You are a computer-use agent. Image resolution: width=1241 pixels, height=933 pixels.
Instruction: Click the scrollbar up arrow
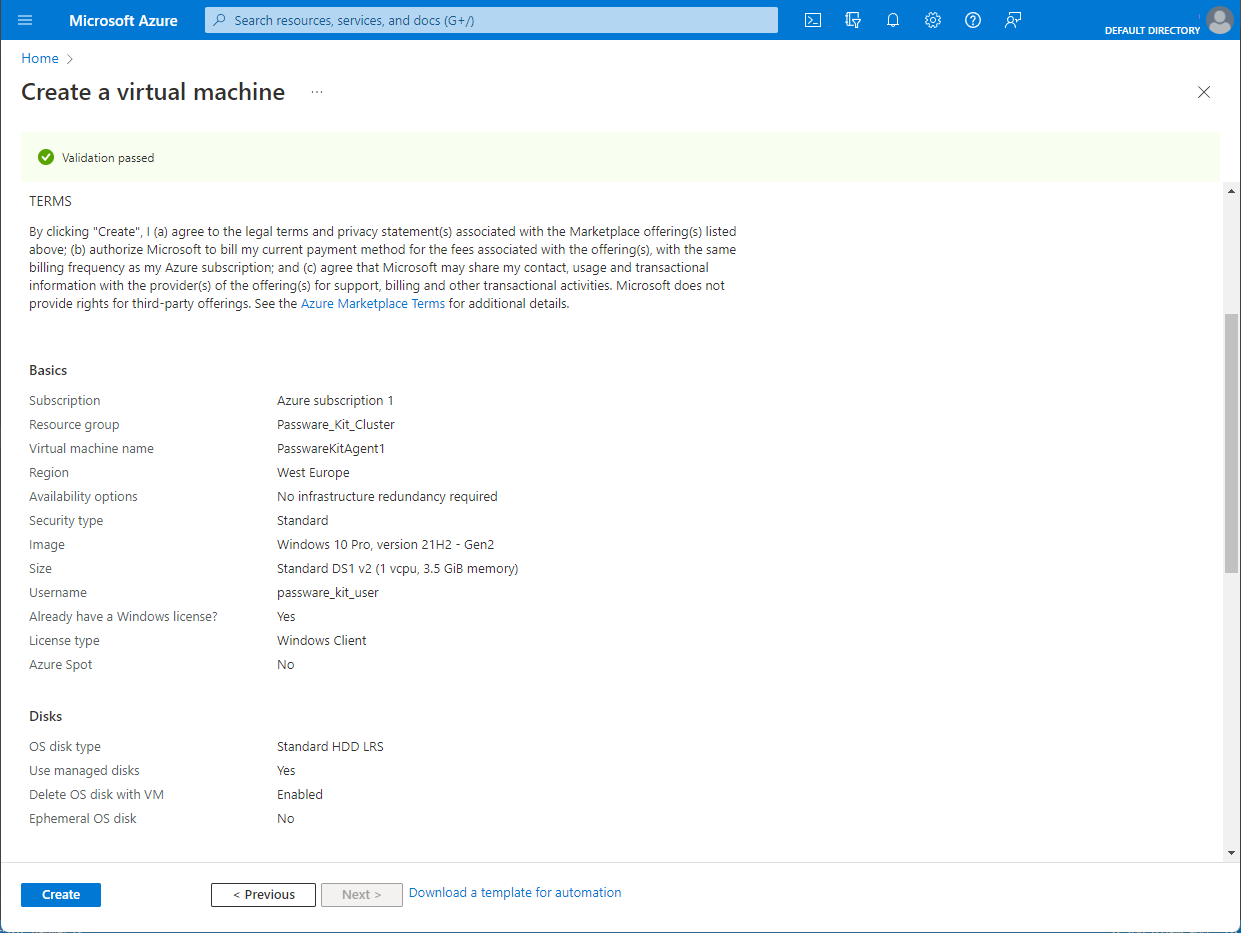coord(1231,189)
